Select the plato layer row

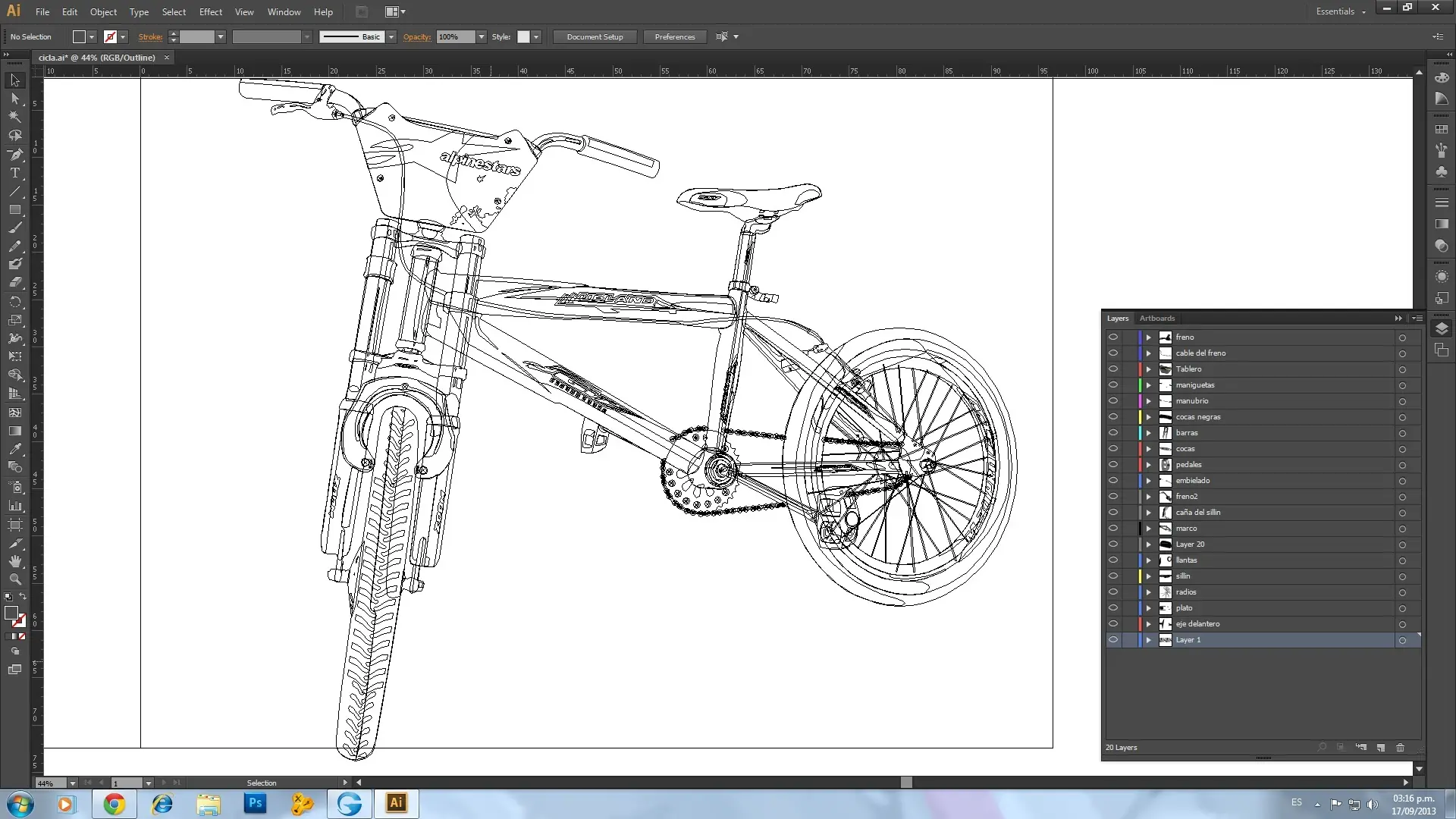point(1263,608)
